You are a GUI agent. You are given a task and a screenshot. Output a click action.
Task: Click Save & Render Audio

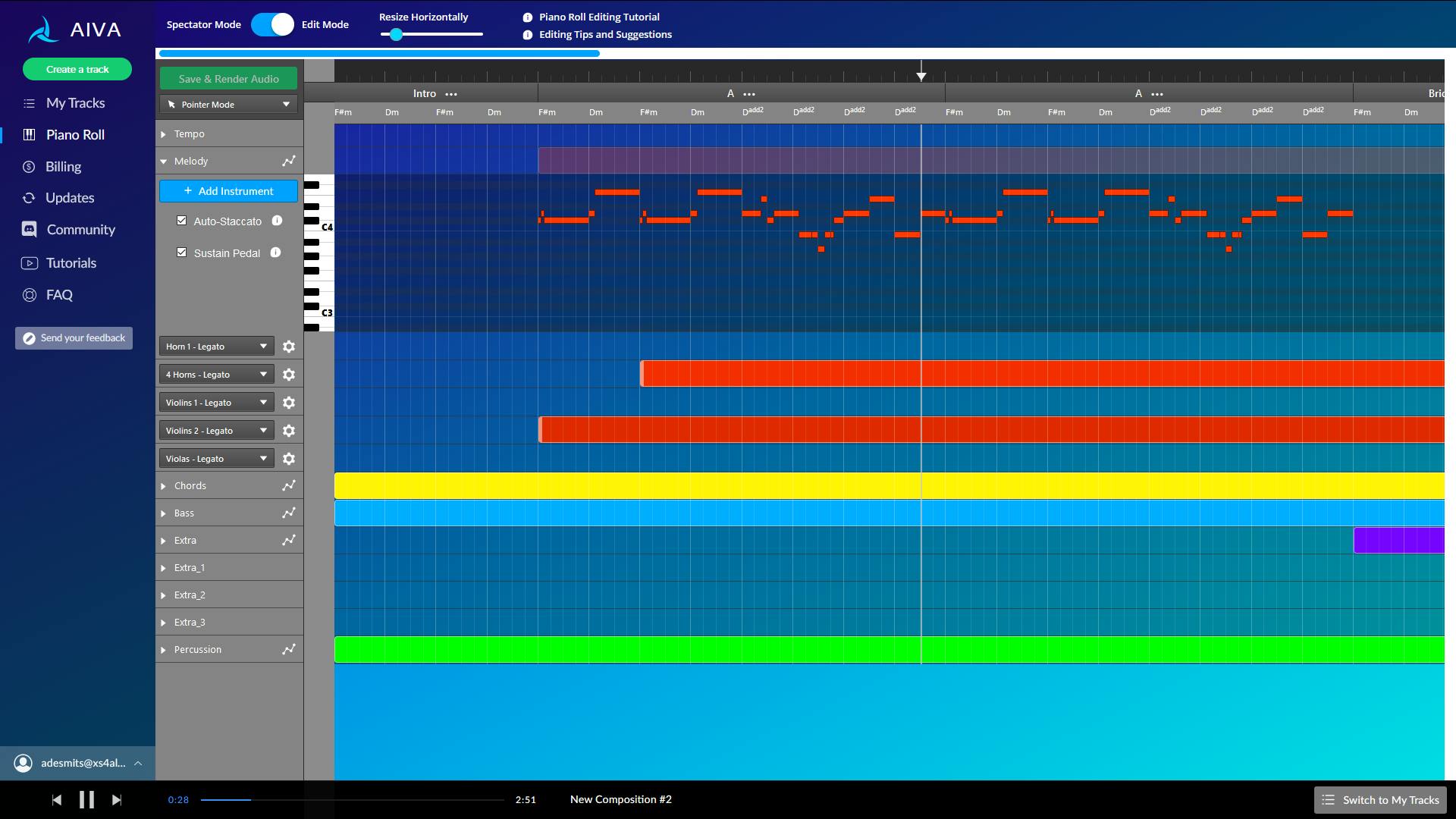(228, 79)
